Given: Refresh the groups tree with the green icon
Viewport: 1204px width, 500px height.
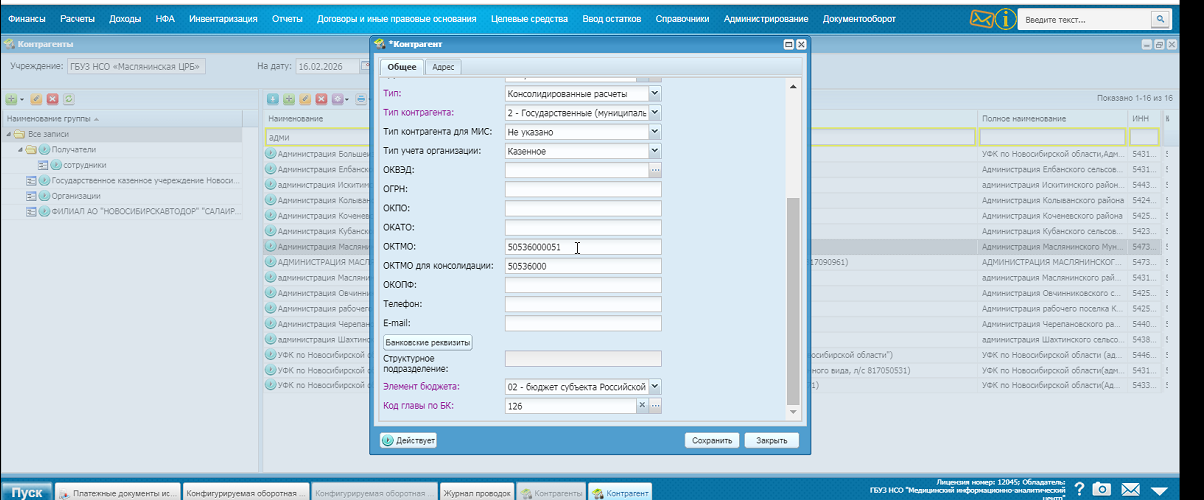Looking at the screenshot, I should coord(69,99).
